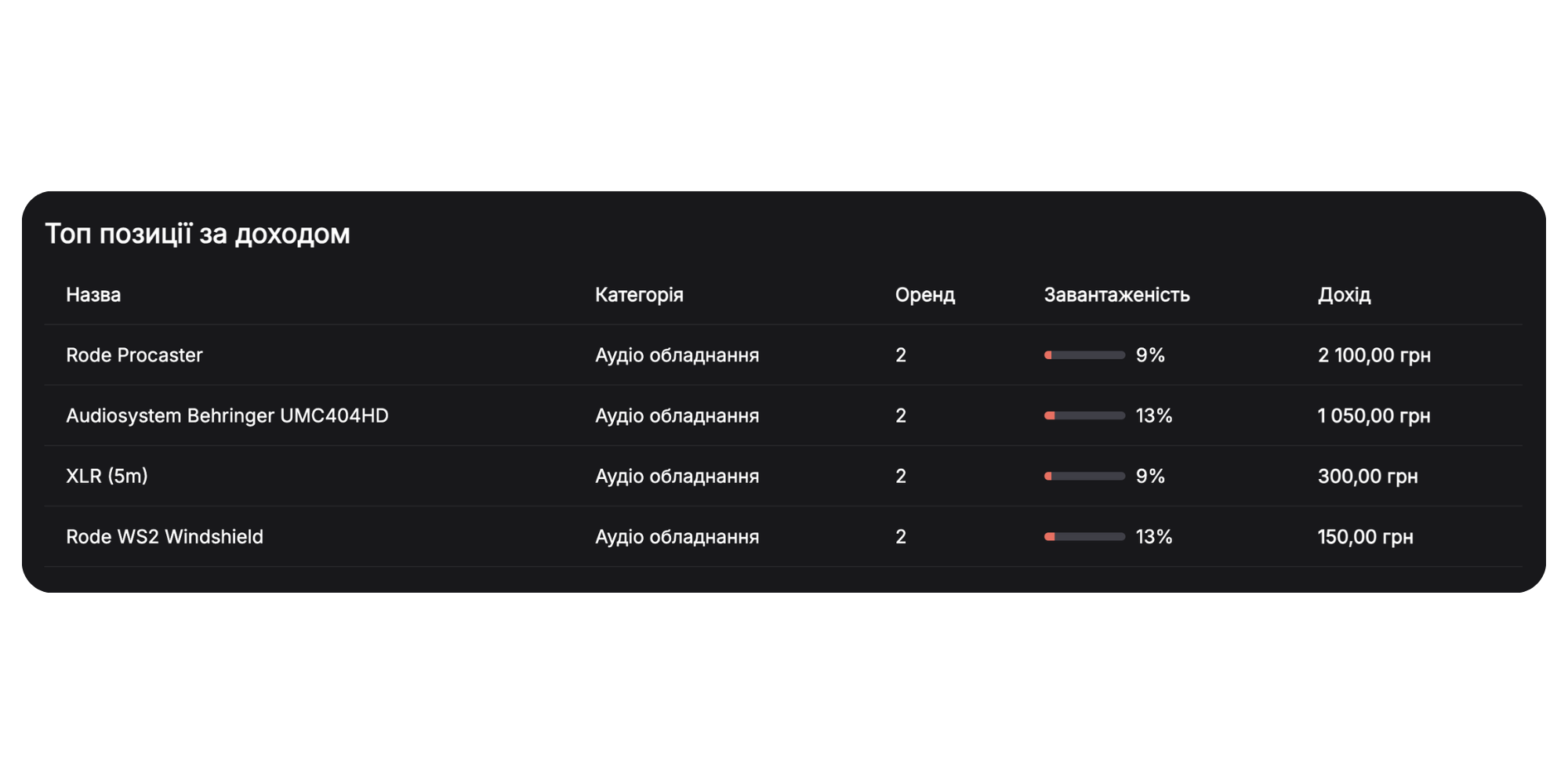This screenshot has width=1568, height=784.
Task: Select the 'Rode Procaster' row
Action: pyautogui.click(x=133, y=354)
